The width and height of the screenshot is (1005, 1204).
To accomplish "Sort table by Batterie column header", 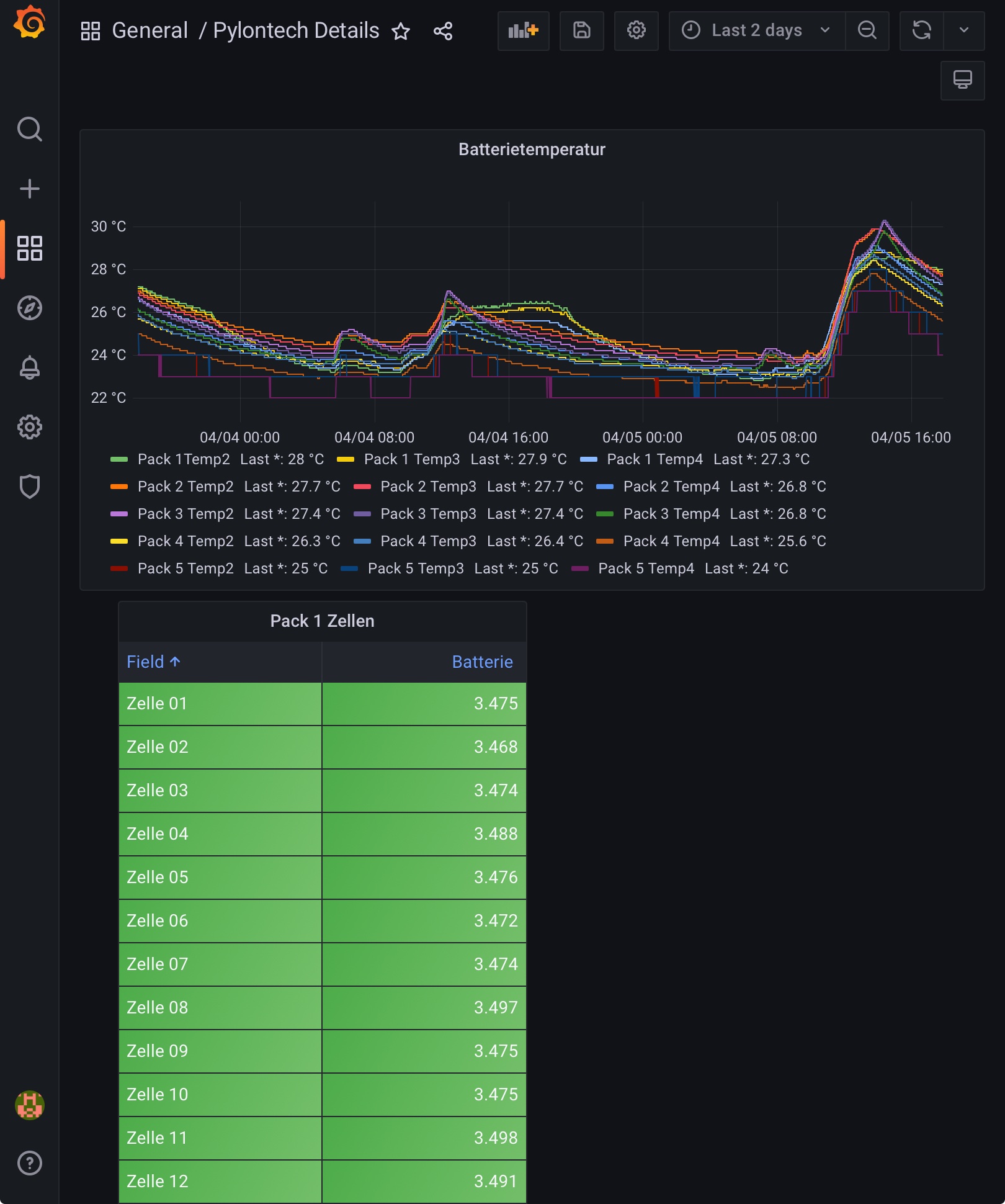I will (x=482, y=662).
